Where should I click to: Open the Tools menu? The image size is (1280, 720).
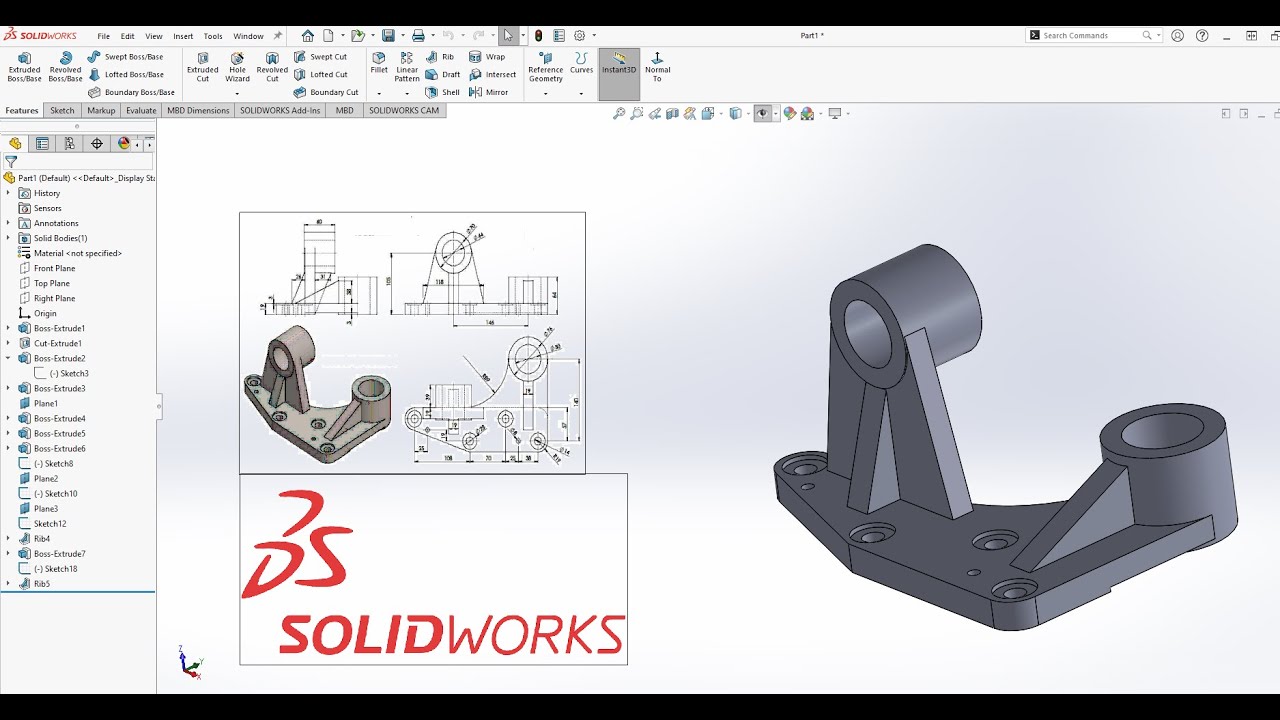(x=213, y=36)
